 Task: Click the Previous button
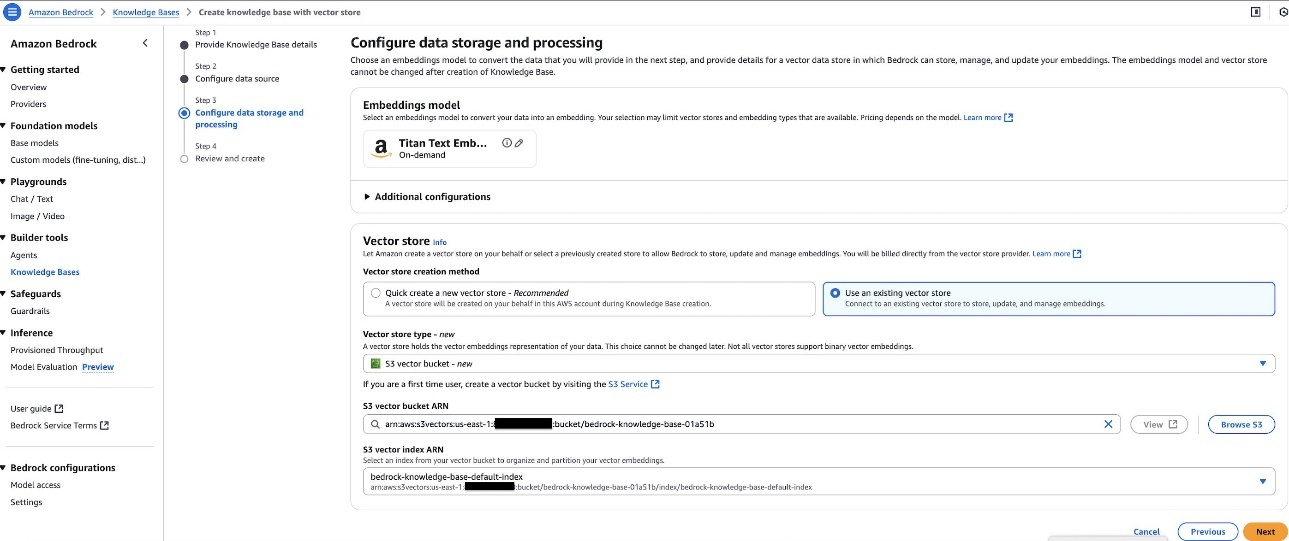1208,531
